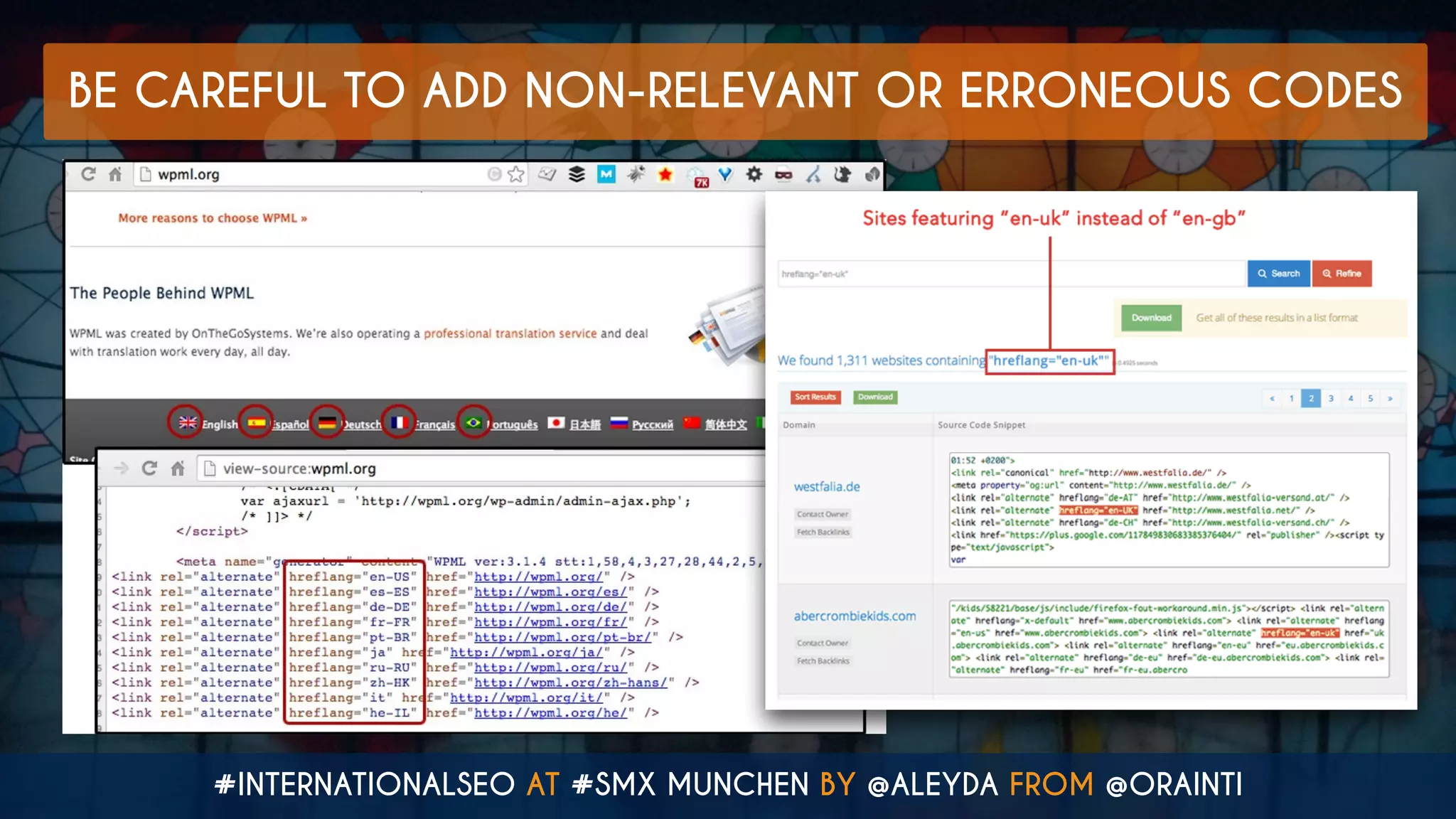Click the large green Download button
This screenshot has width=1456, height=819.
(1152, 318)
